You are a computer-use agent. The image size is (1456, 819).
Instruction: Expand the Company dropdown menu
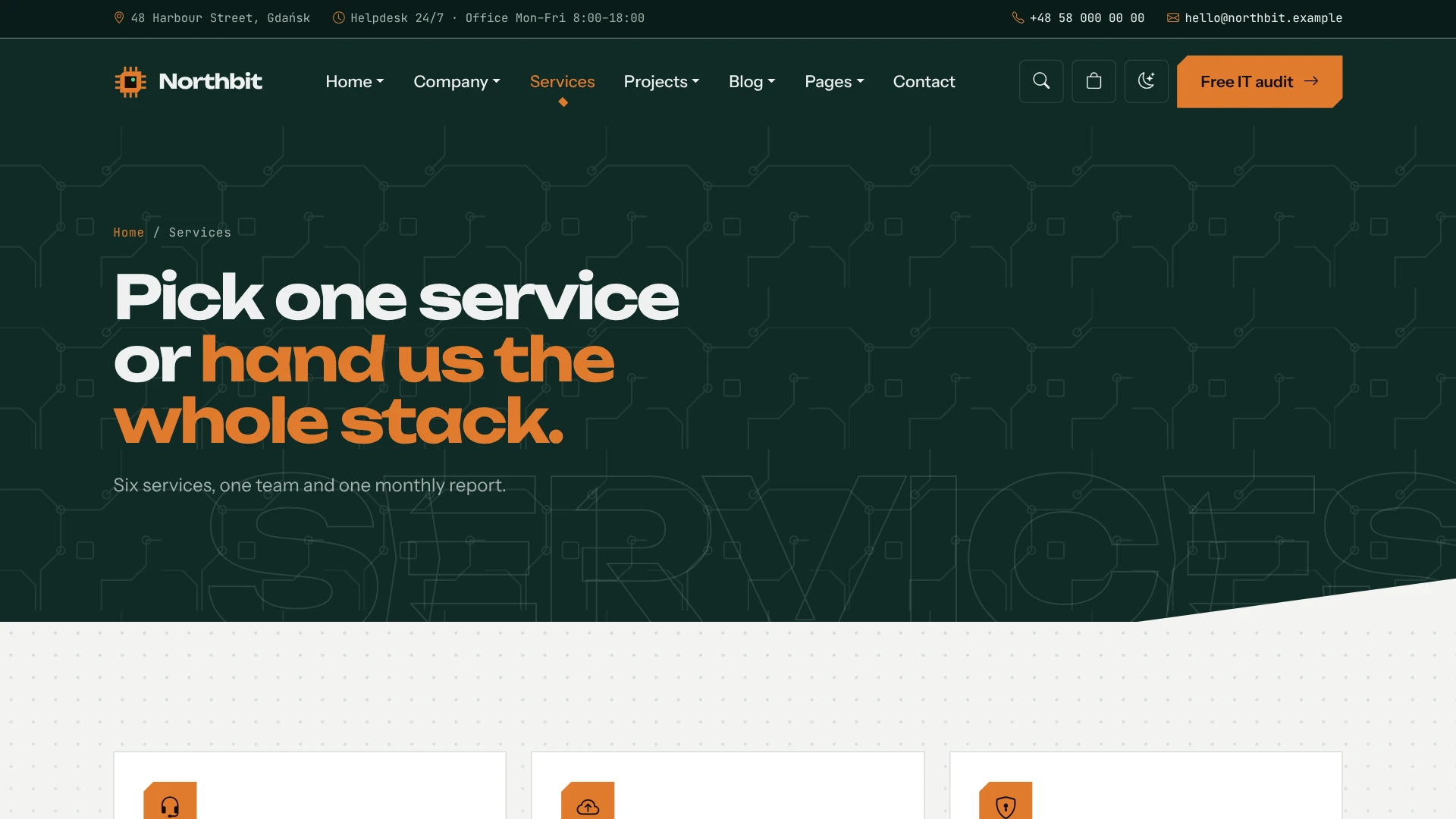pyautogui.click(x=457, y=81)
